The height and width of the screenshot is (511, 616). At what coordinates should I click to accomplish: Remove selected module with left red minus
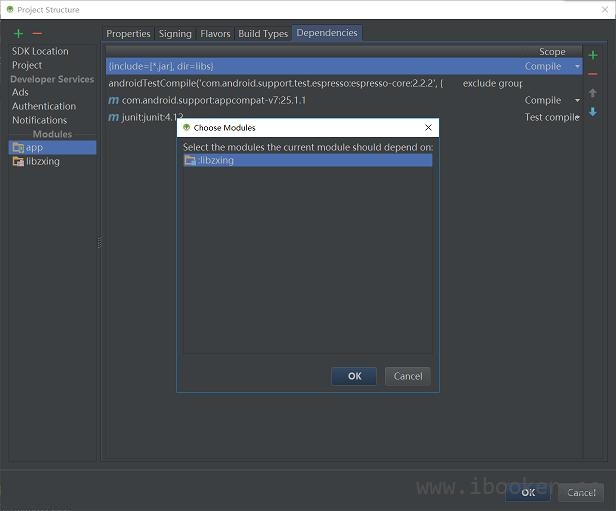click(x=37, y=34)
